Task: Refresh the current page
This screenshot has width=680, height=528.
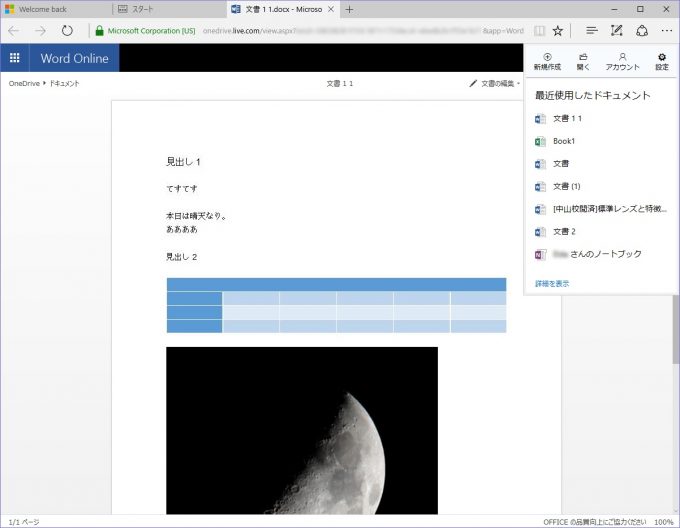Action: tap(67, 31)
